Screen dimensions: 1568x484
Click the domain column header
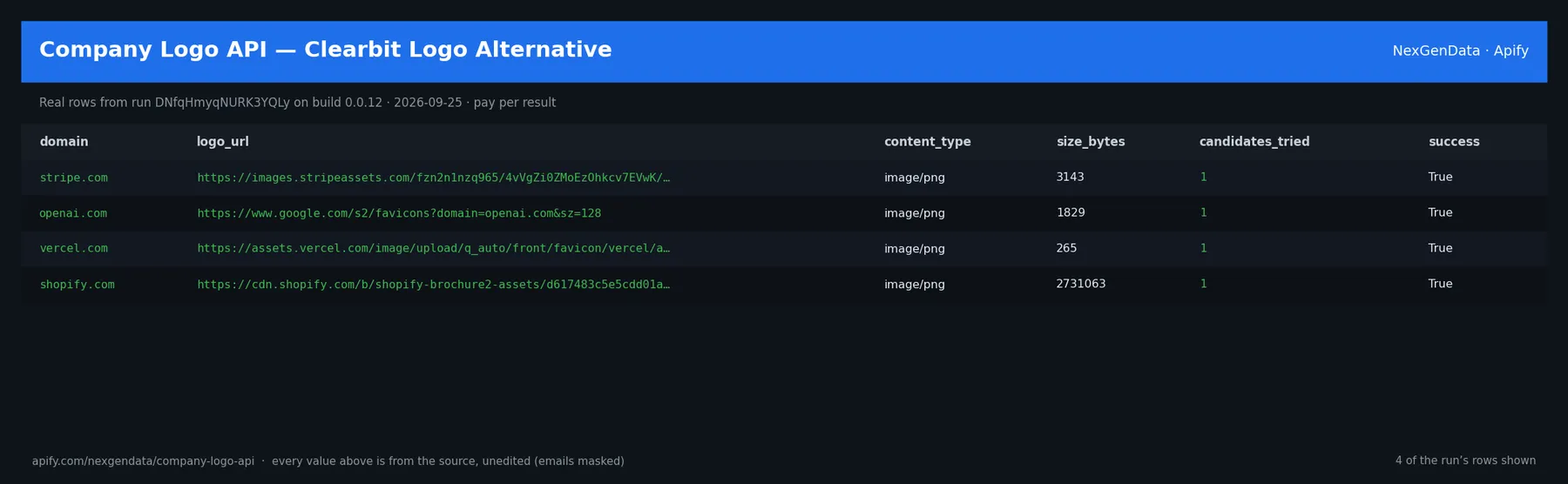click(x=64, y=142)
